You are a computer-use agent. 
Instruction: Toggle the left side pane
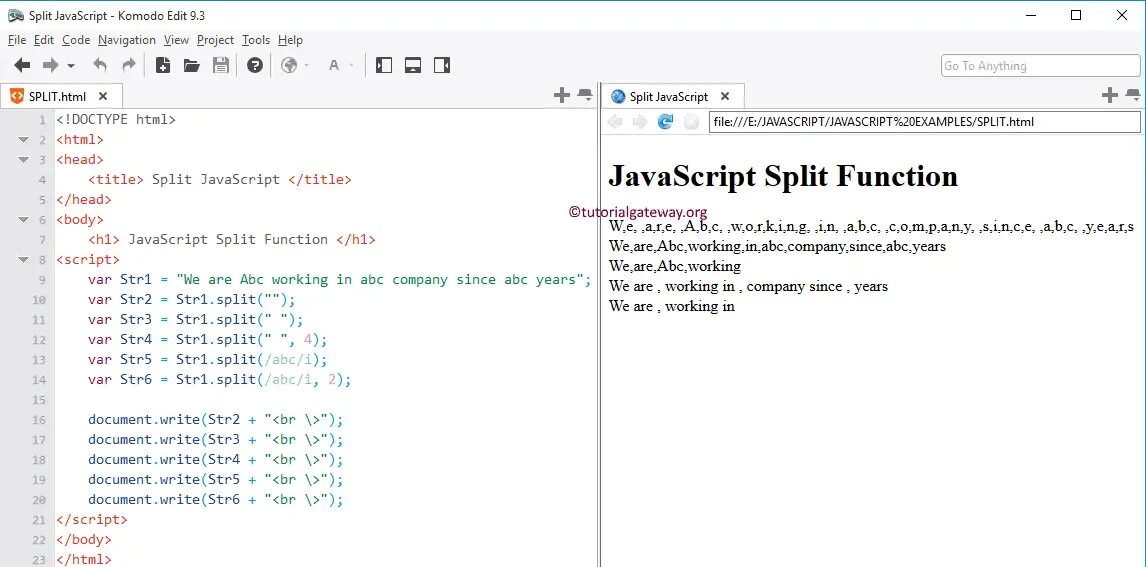pyautogui.click(x=384, y=66)
